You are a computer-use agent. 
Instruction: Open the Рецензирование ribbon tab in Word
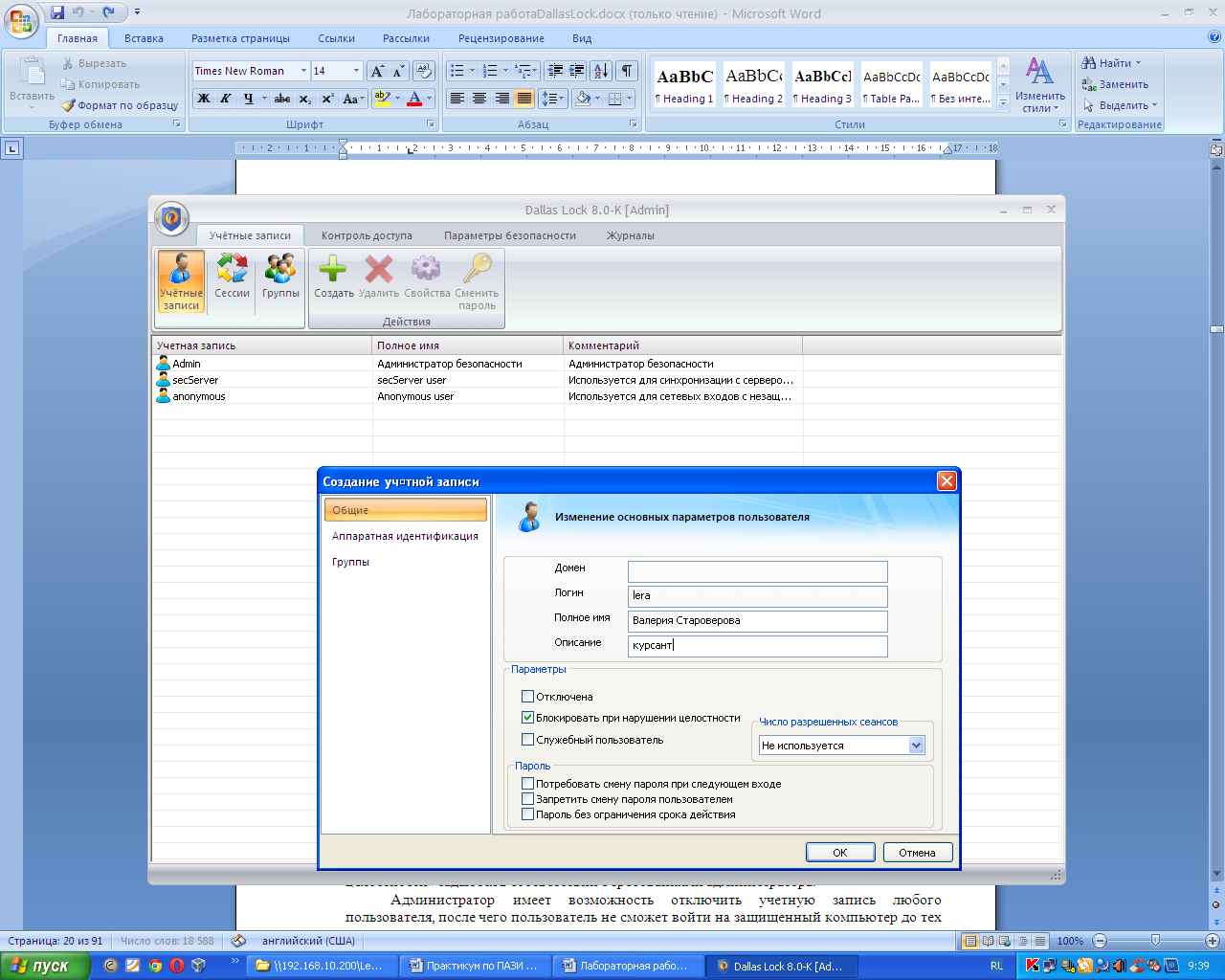point(501,38)
